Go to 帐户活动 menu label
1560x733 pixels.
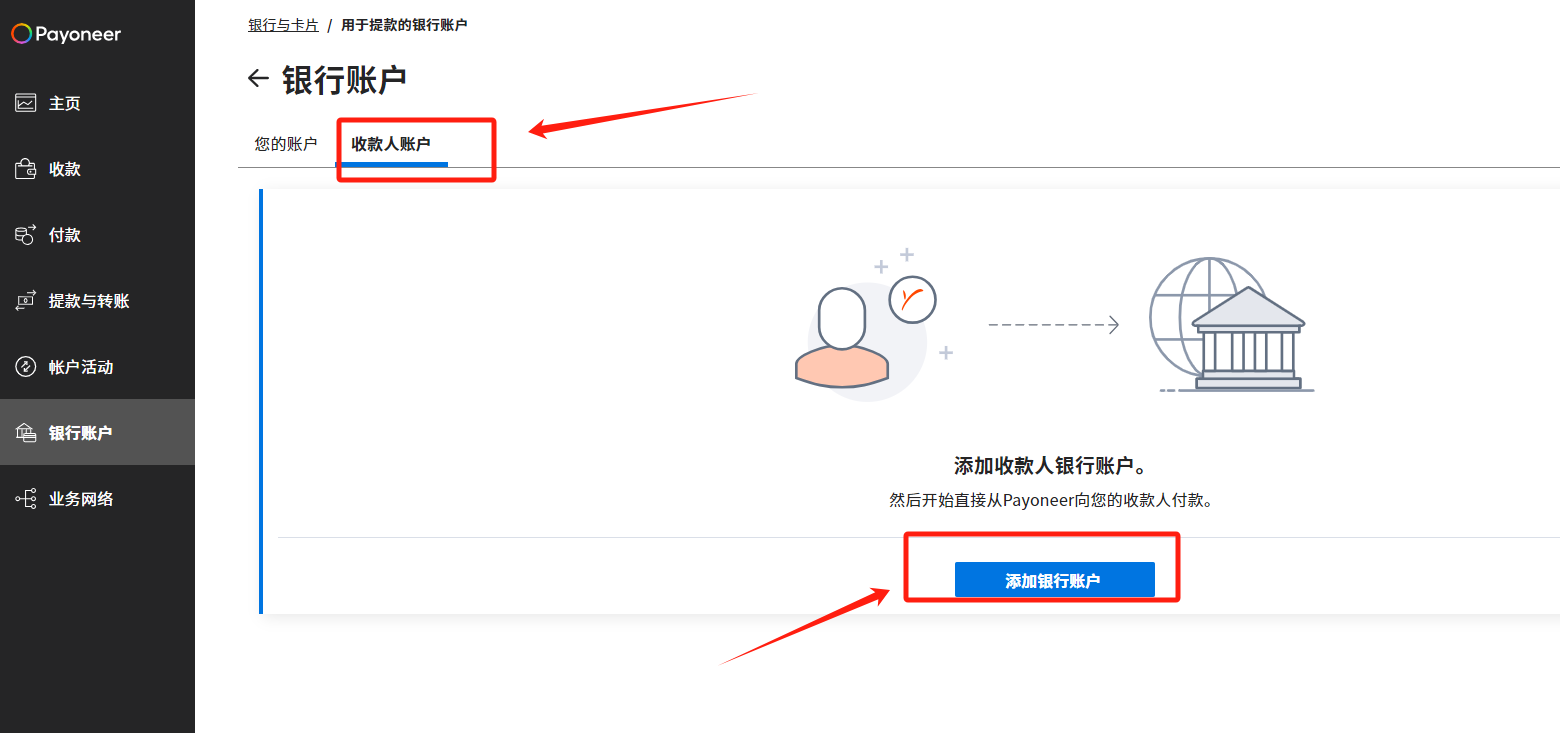[81, 367]
